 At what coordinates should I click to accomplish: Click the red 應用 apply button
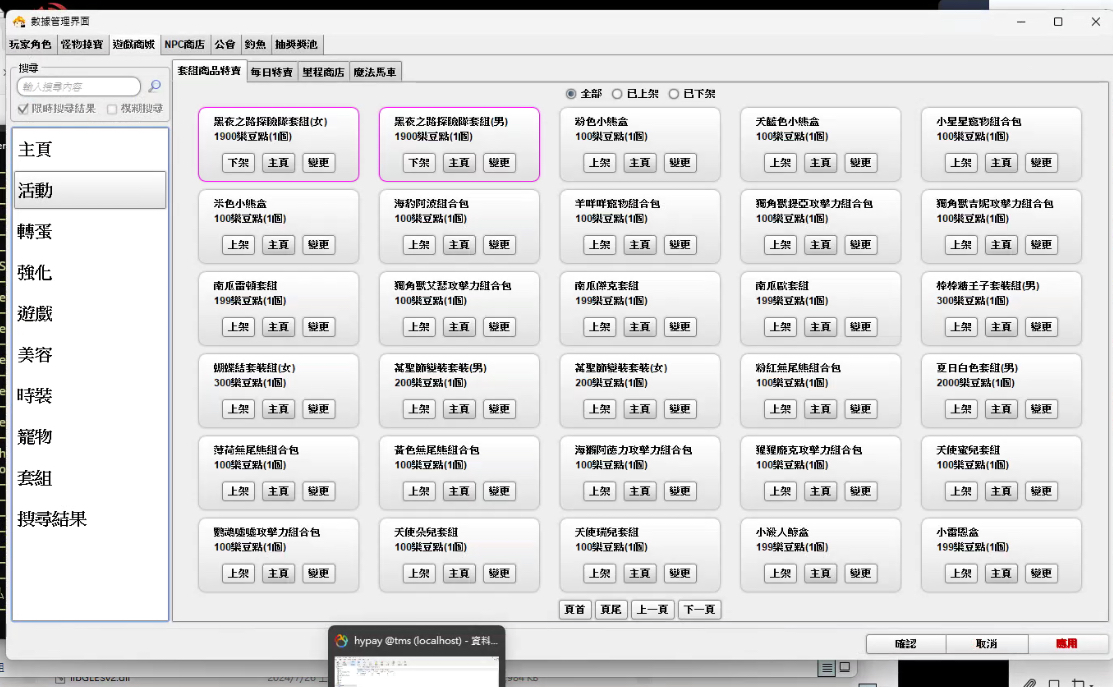pos(1068,644)
